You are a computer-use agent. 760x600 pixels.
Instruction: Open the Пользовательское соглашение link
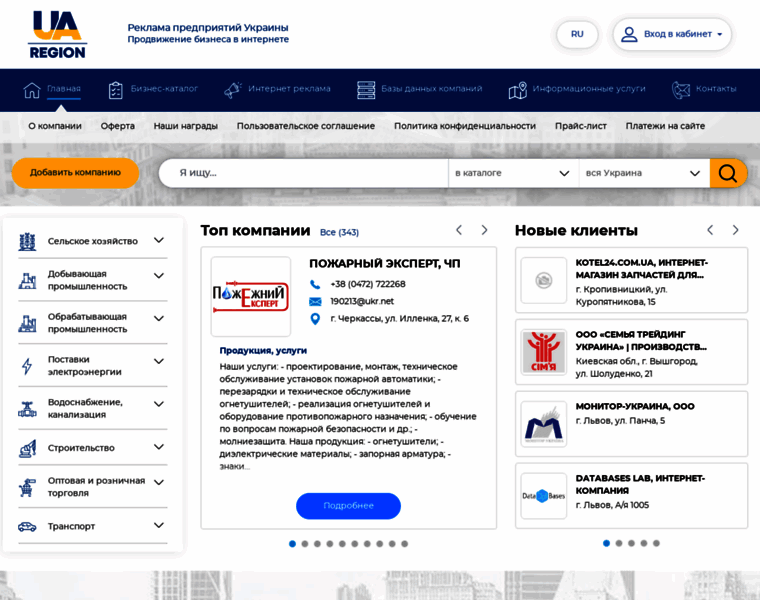[306, 126]
